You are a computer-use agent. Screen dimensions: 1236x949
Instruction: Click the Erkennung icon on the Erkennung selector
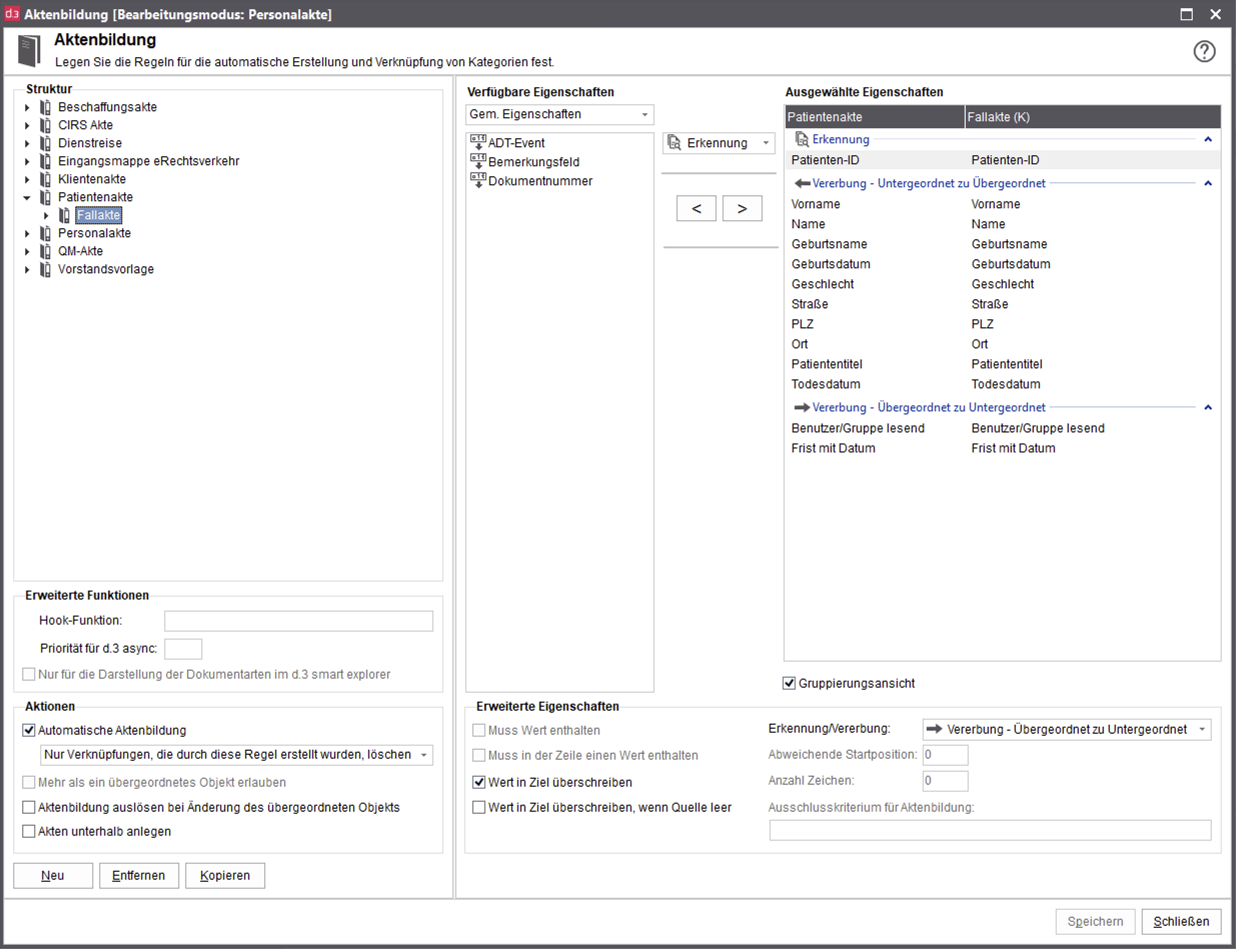point(674,142)
